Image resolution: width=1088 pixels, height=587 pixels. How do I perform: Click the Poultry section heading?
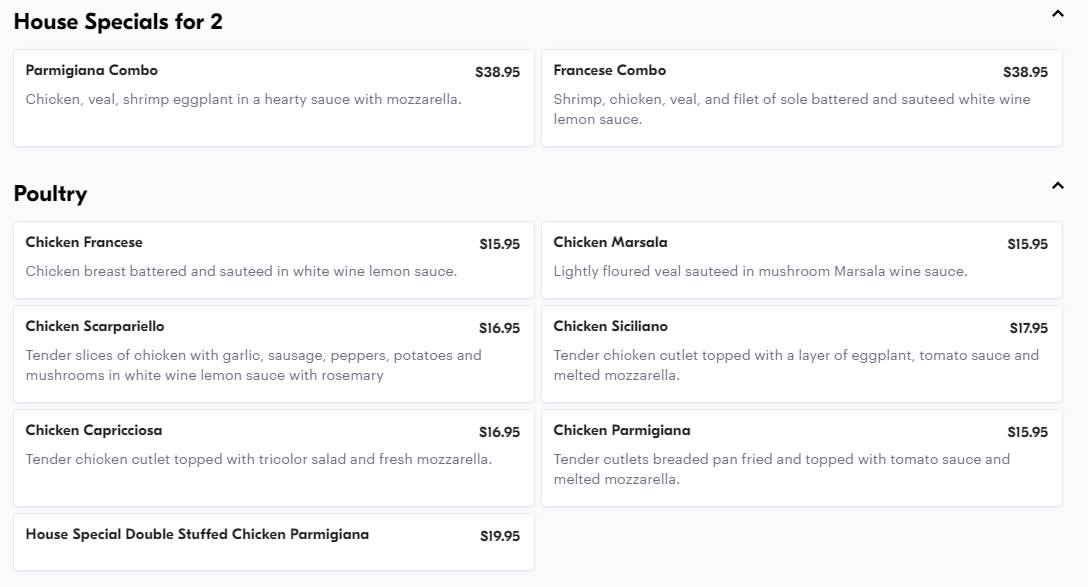coord(51,194)
